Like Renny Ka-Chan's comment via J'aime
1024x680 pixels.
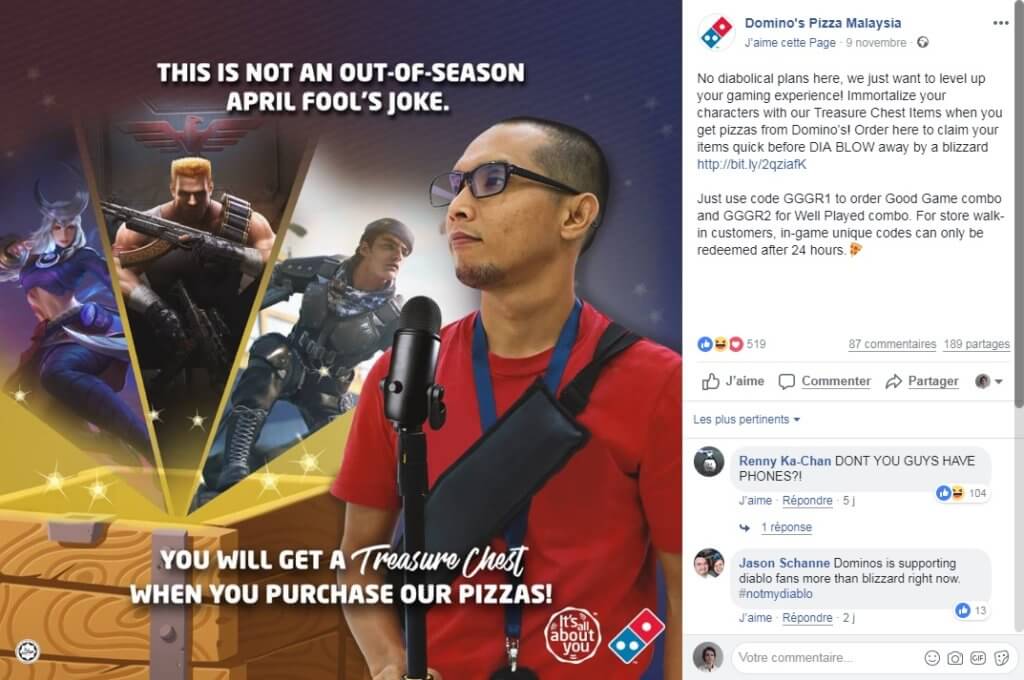(x=755, y=501)
